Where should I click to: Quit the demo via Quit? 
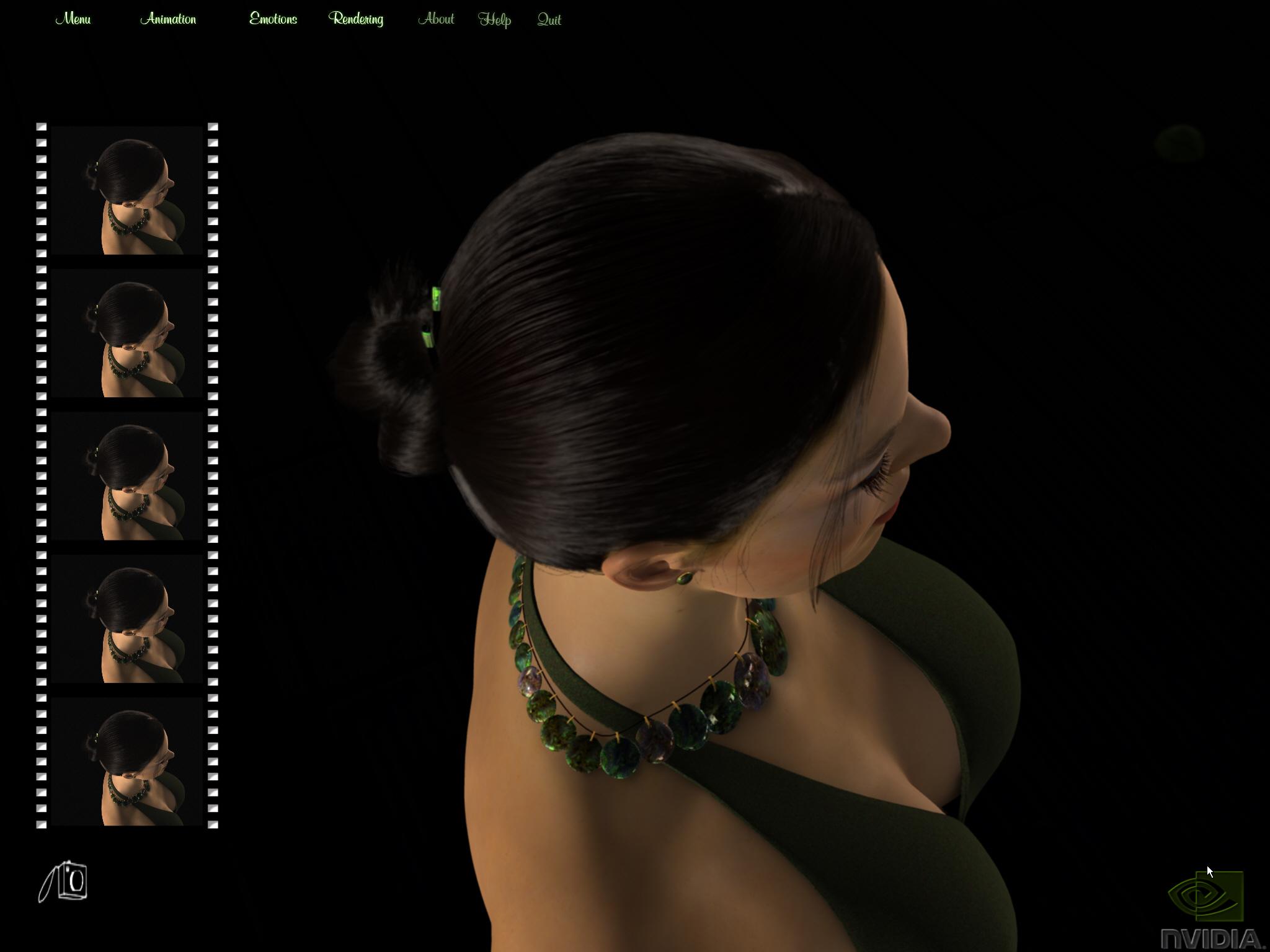click(x=549, y=20)
